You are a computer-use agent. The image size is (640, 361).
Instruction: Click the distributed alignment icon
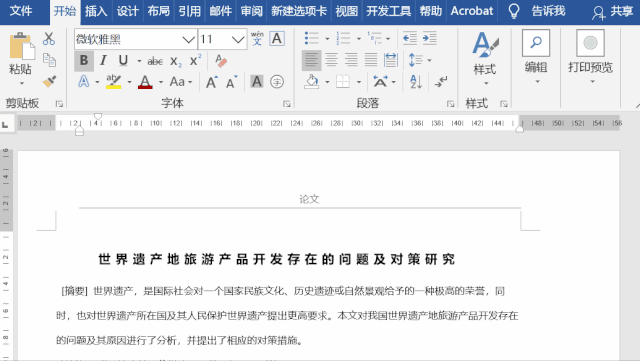[x=391, y=60]
